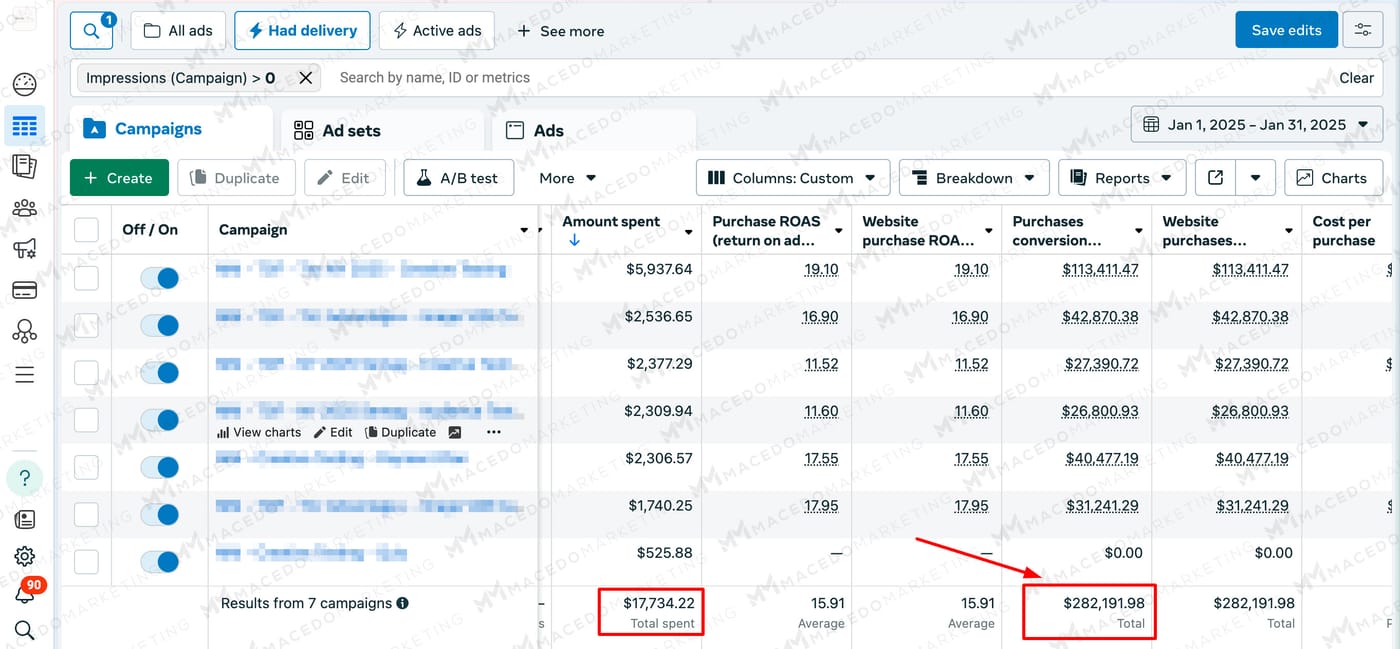Open the Events Manager icon in sidebar

point(24,332)
